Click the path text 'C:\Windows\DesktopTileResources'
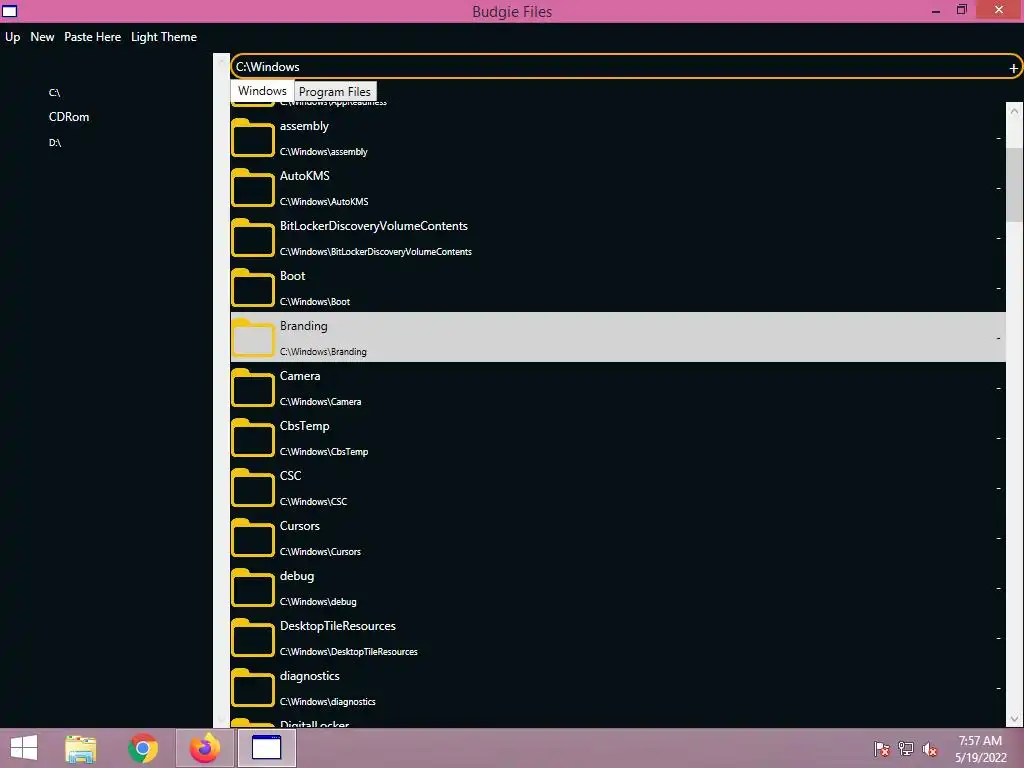Screen dimensions: 1024x768 coord(349,652)
